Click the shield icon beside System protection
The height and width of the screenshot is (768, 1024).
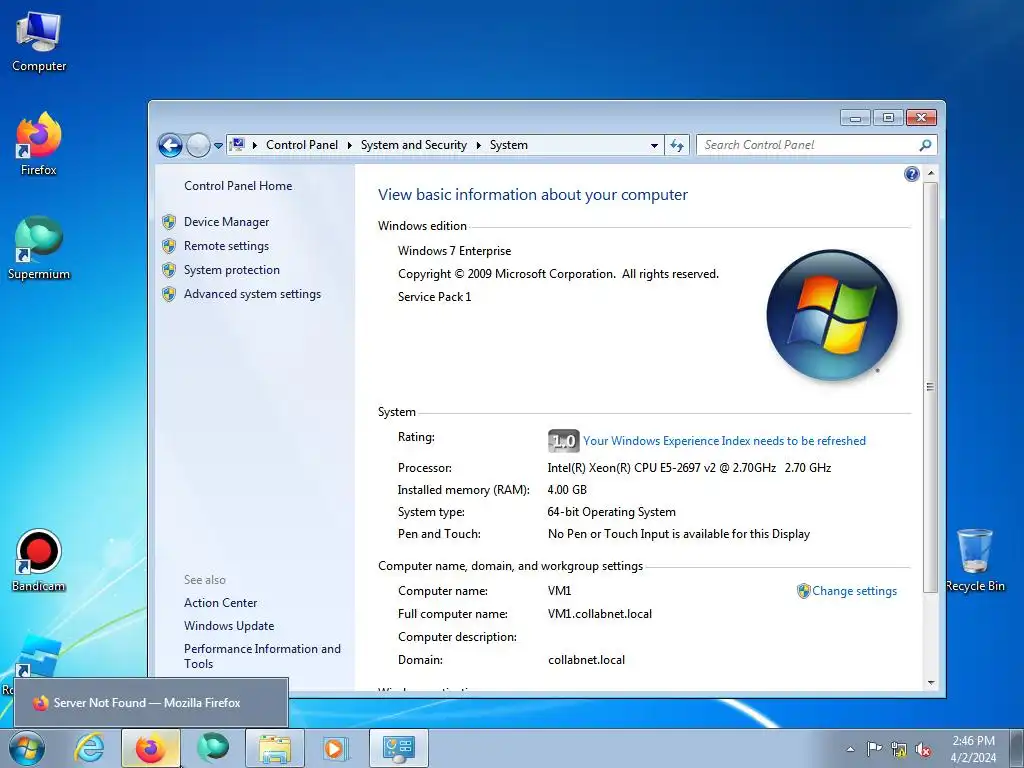[169, 270]
